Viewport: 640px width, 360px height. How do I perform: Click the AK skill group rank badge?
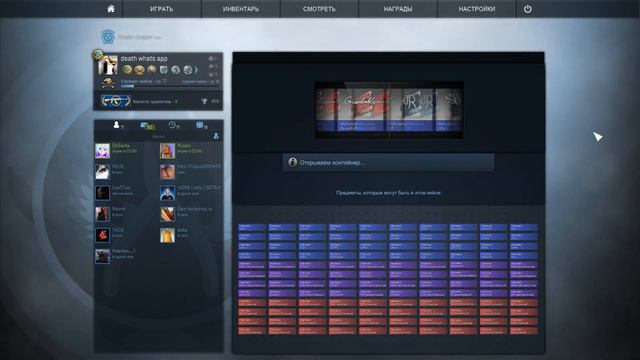(x=116, y=101)
